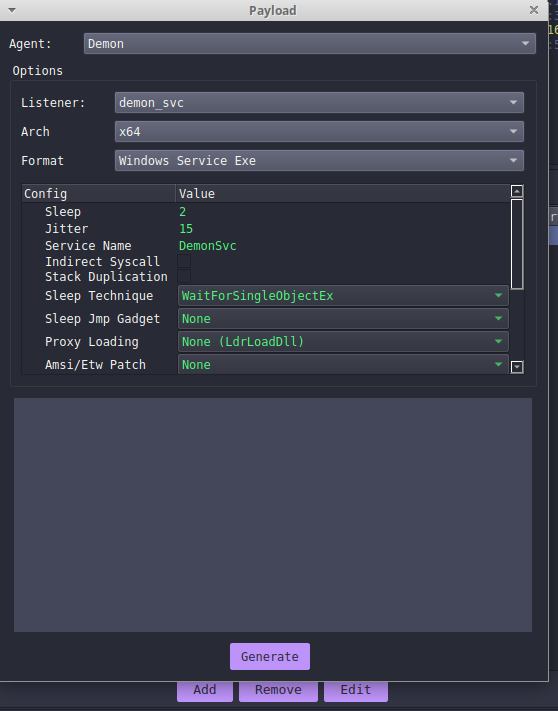
Task: Select the Service Name value DemonSvc
Action: [208, 246]
